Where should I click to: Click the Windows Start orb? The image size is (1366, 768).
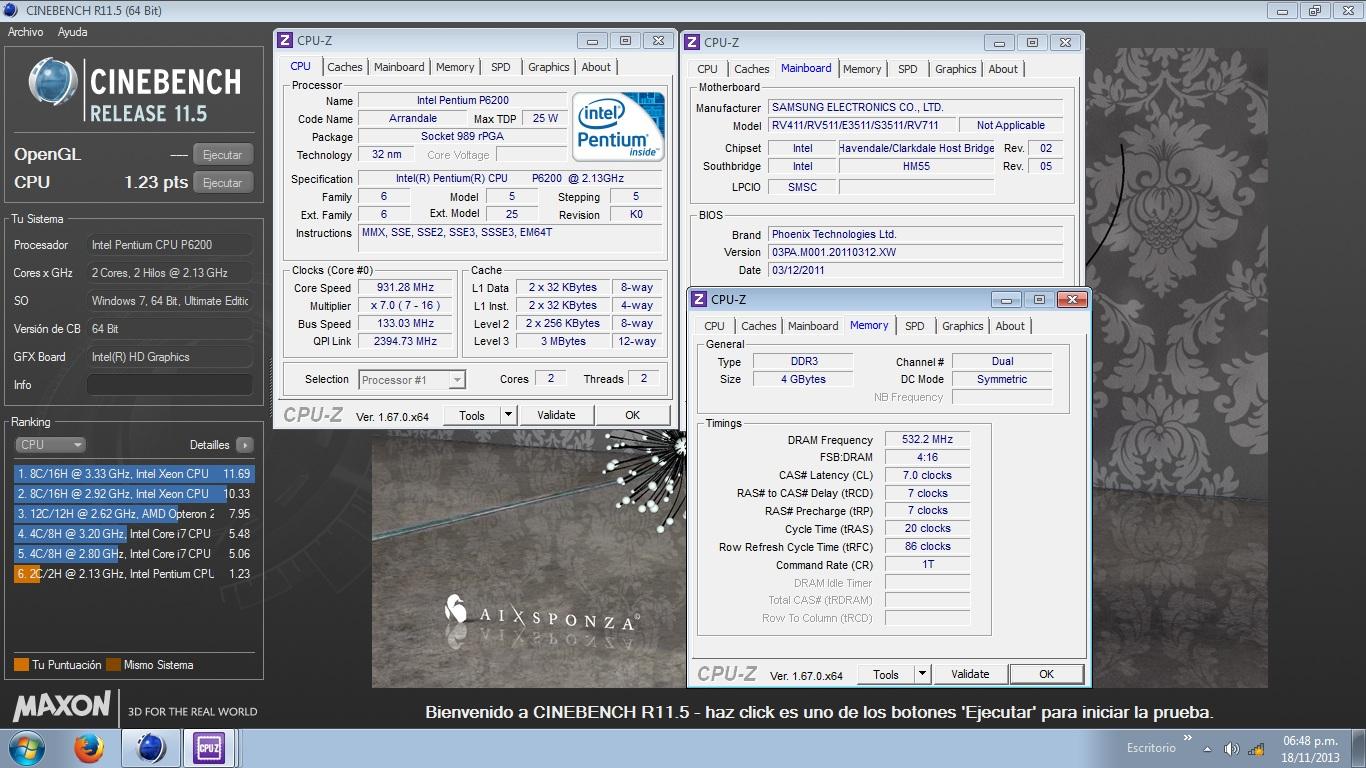click(x=25, y=748)
